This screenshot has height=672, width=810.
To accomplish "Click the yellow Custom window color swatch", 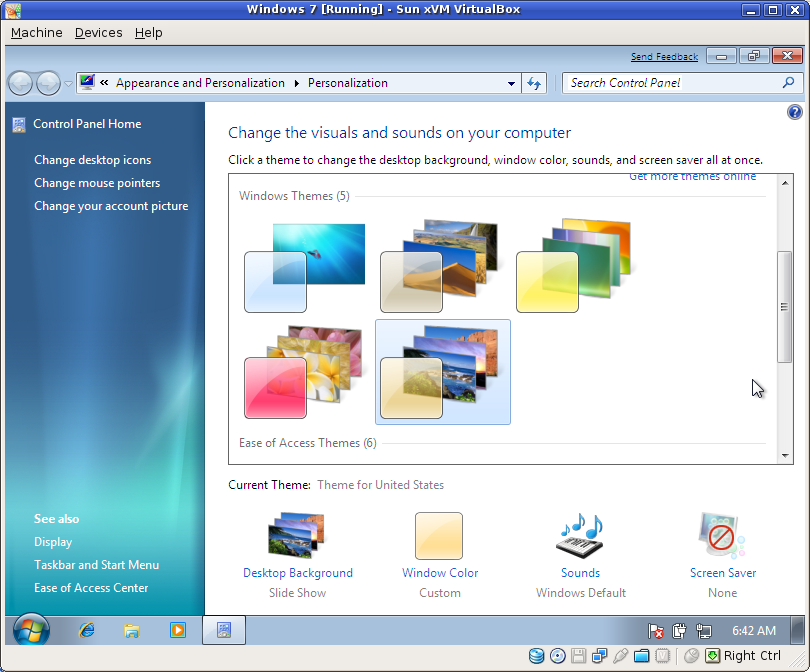I will 440,536.
